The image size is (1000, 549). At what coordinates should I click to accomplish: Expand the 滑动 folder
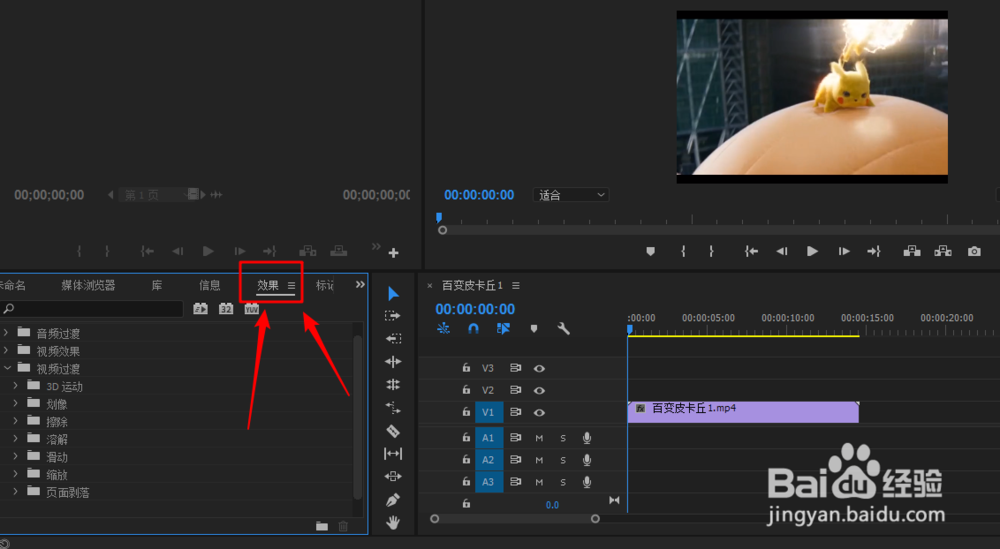tap(16, 457)
